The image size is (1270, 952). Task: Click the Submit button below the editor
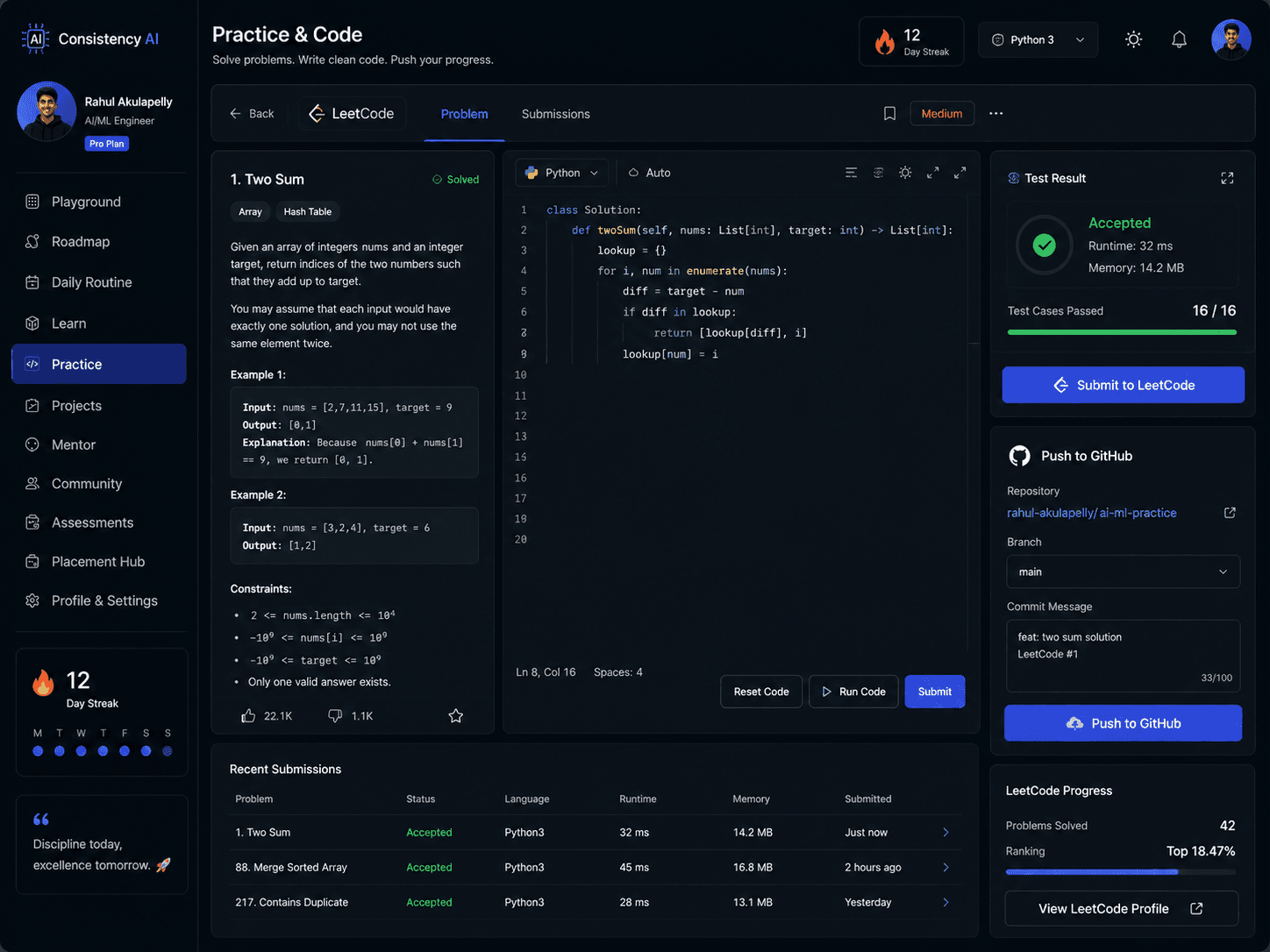point(935,692)
